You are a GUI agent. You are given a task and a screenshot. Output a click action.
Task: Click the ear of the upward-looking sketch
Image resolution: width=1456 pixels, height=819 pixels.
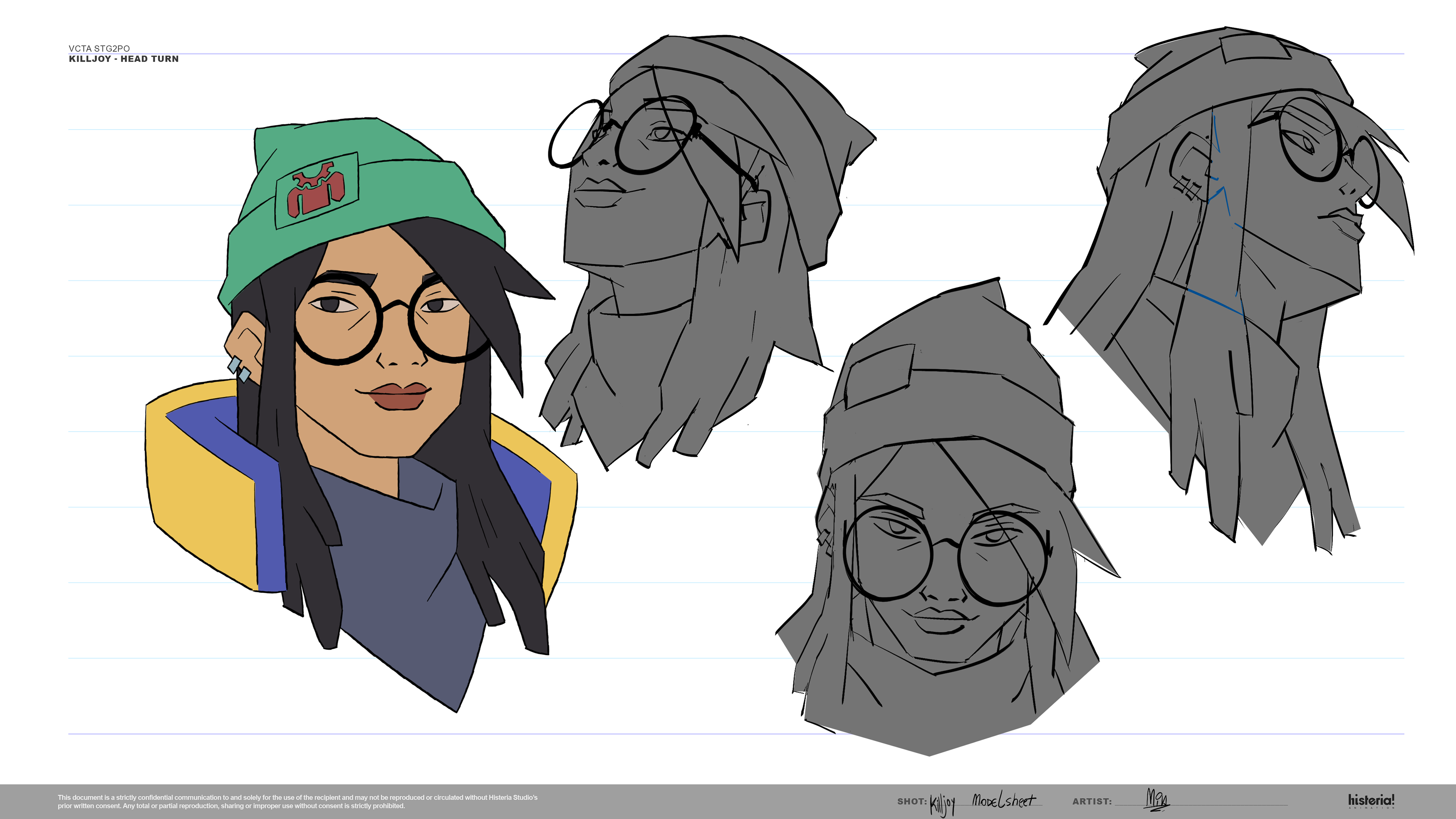(x=755, y=218)
